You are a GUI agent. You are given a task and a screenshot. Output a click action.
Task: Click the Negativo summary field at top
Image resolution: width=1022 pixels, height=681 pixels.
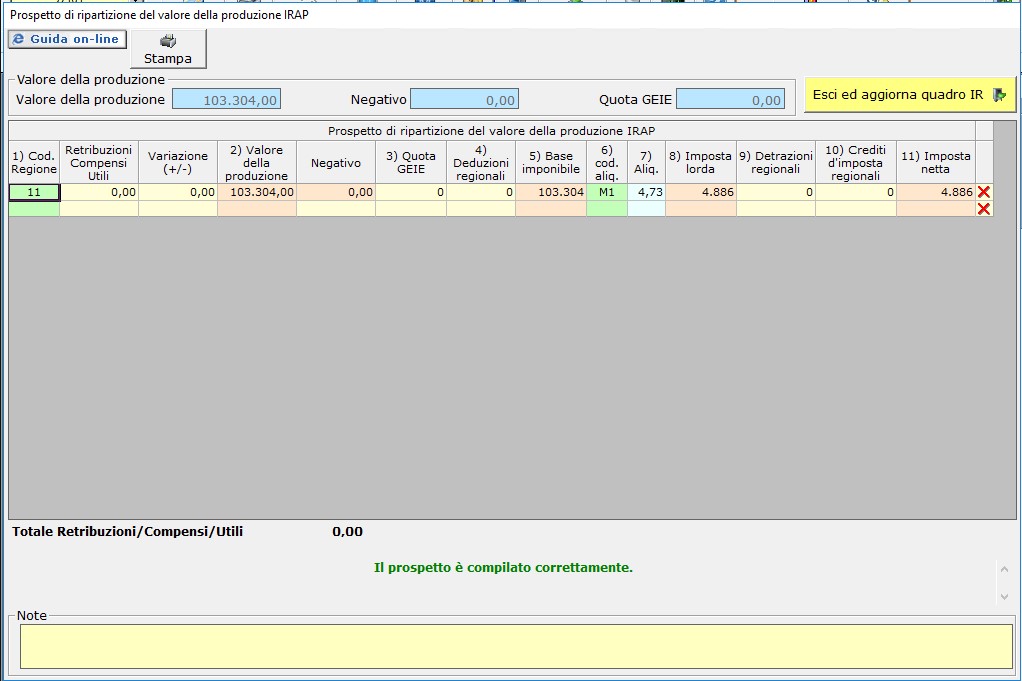[x=465, y=100]
